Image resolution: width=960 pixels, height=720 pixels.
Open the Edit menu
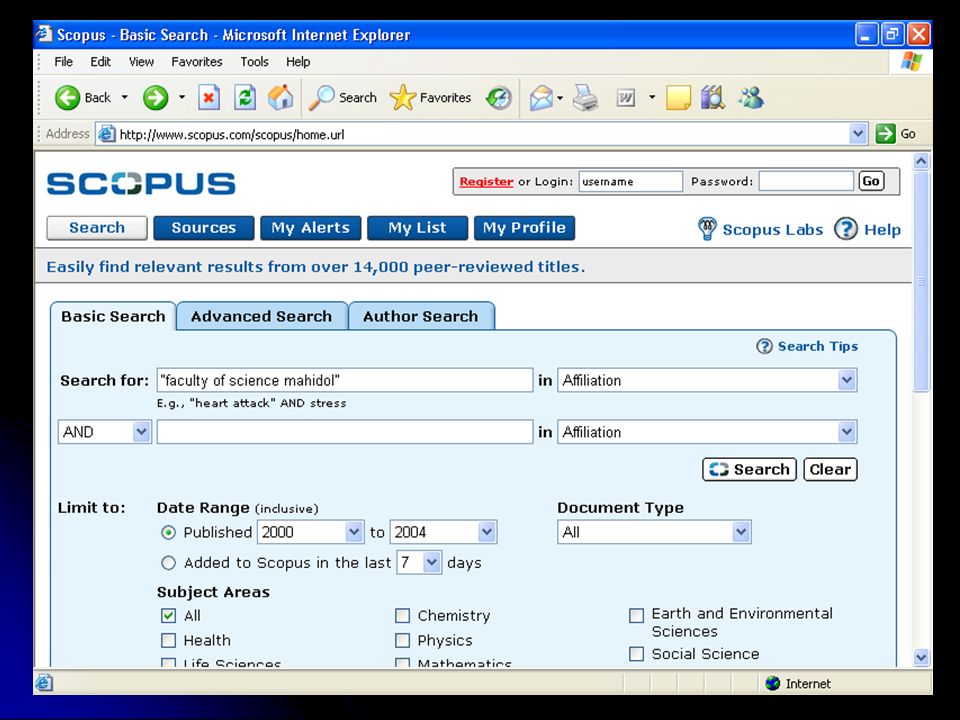coord(100,61)
